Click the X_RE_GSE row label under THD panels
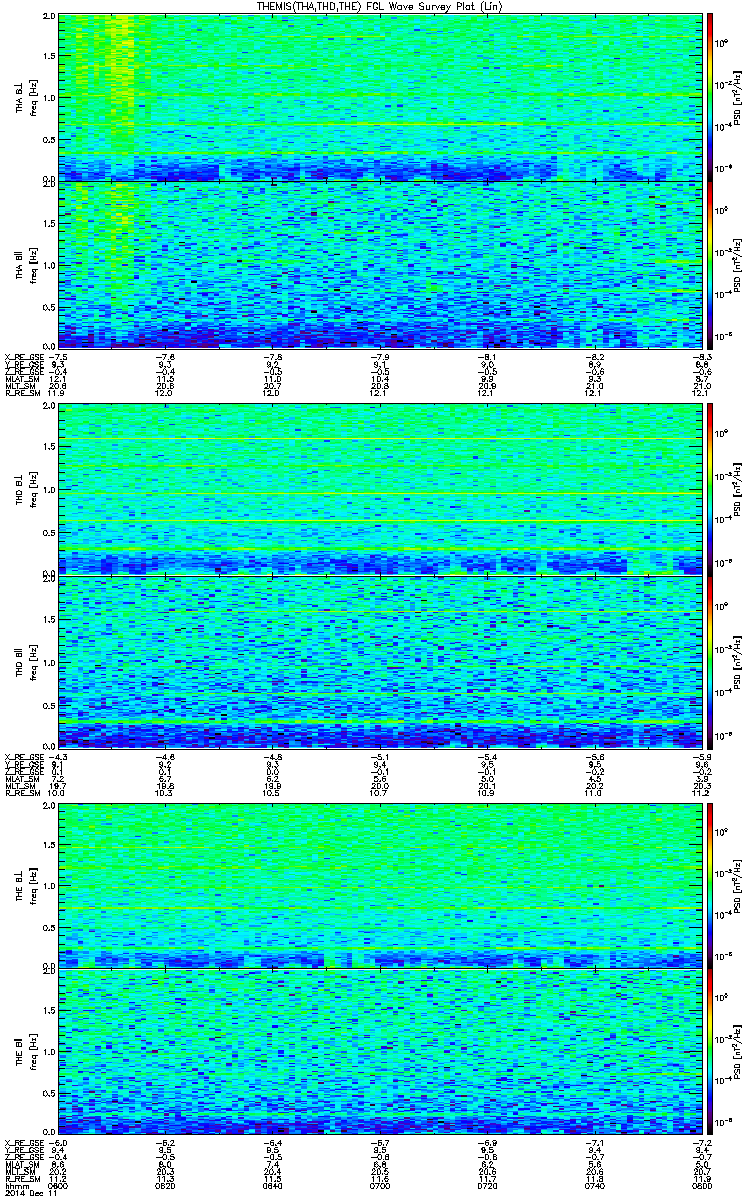 [23, 756]
